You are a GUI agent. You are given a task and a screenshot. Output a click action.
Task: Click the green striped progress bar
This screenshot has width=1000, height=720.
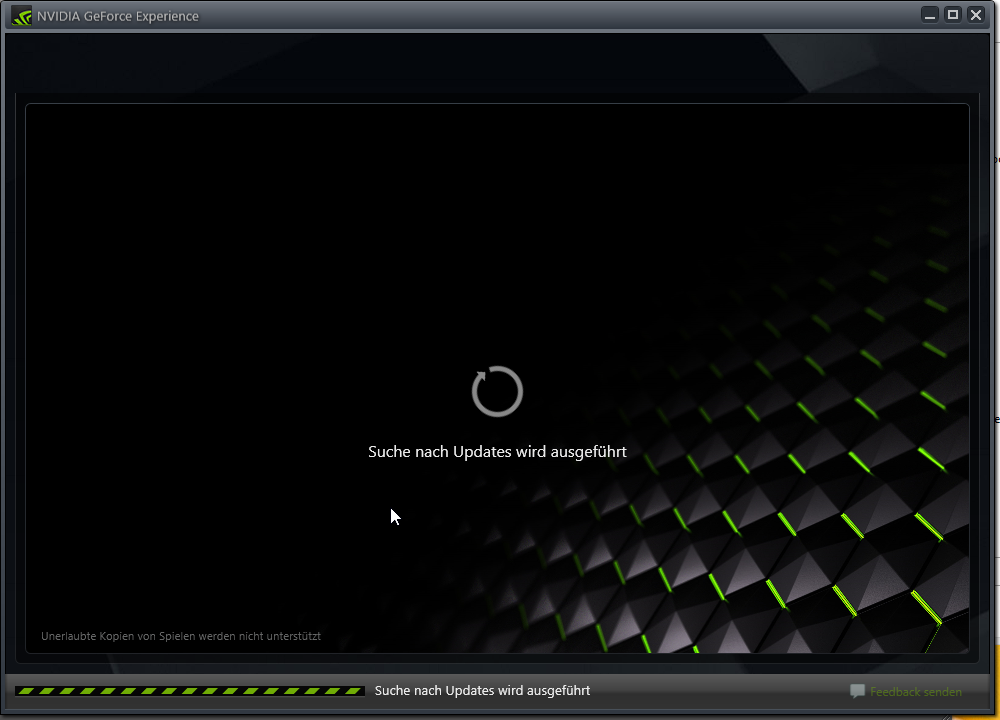[x=190, y=691]
